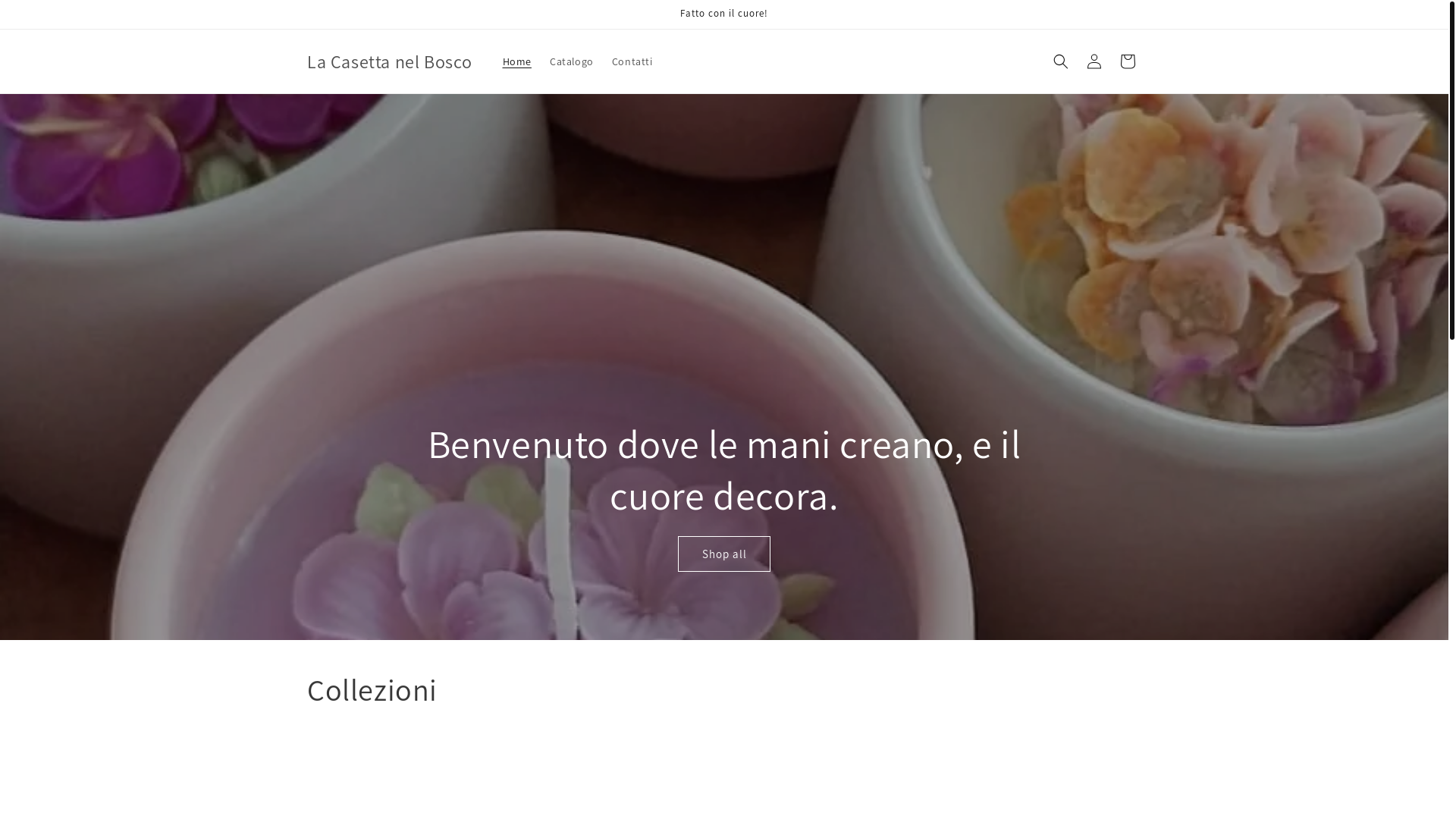Click the page vertical scrollbar thumb
Screen dimensions: 1456x819
coord(1451,170)
